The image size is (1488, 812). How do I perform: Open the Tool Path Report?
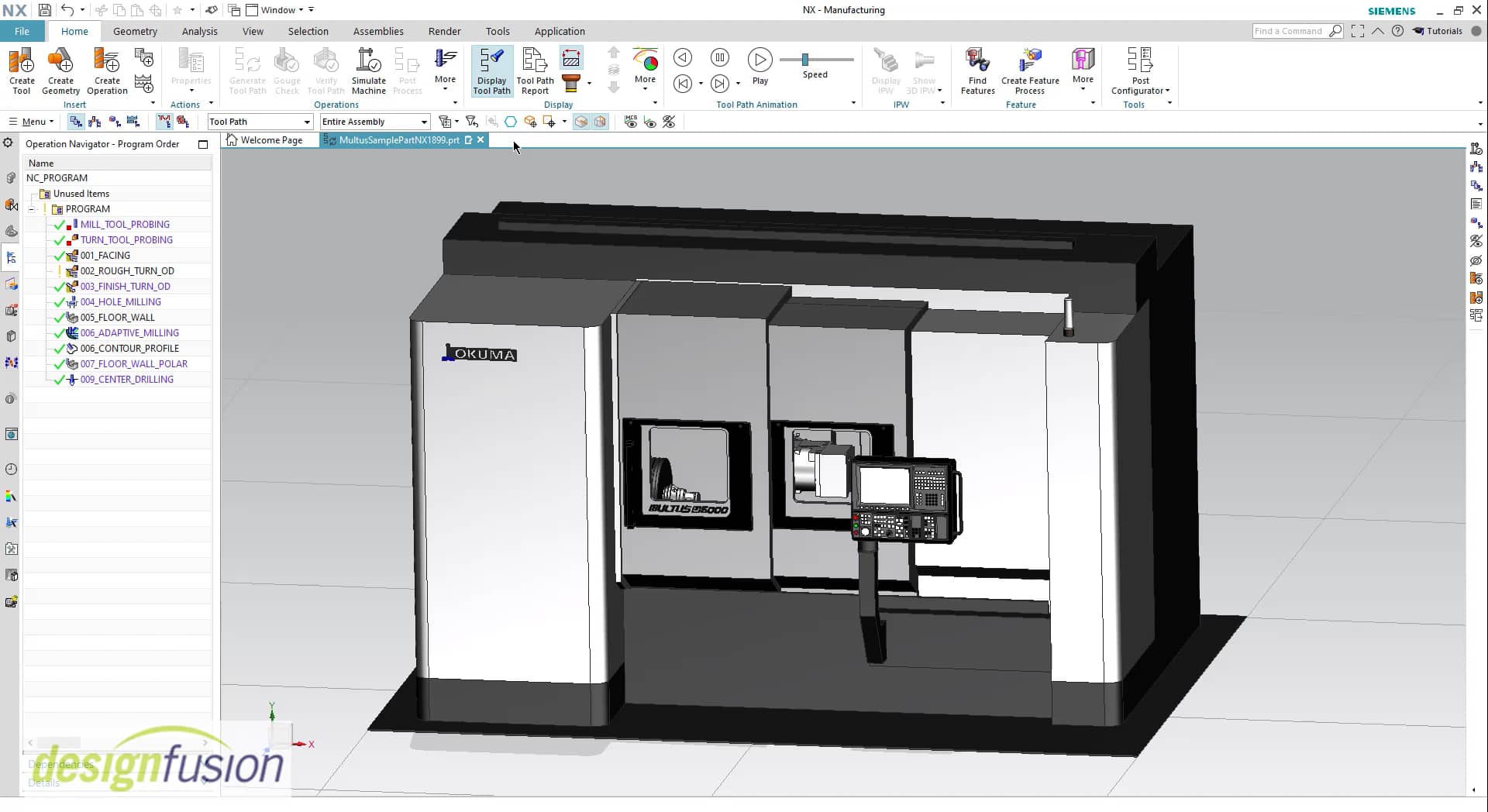click(x=534, y=70)
